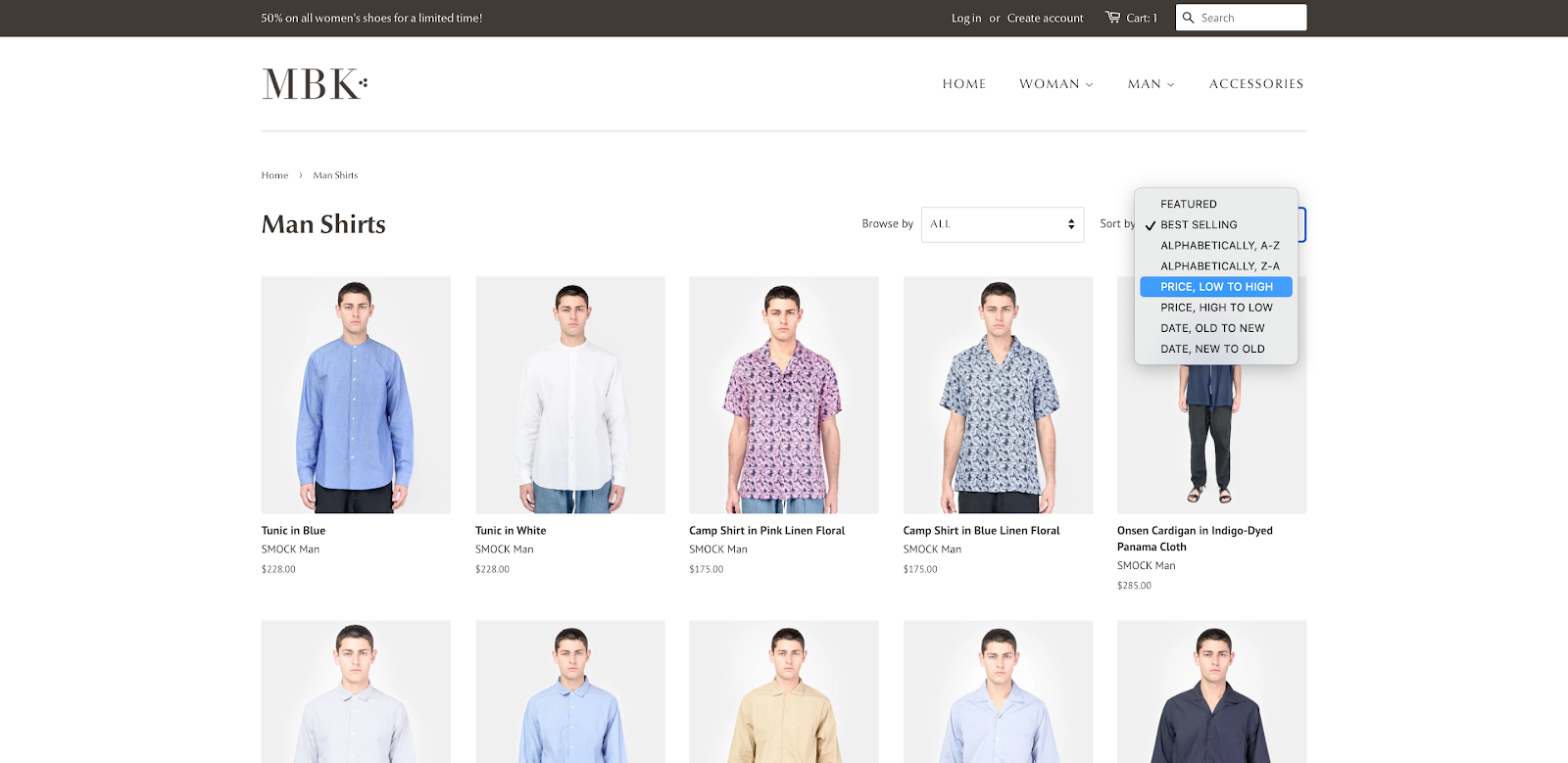Open Cart: 1 link
1568x763 pixels.
(1142, 18)
